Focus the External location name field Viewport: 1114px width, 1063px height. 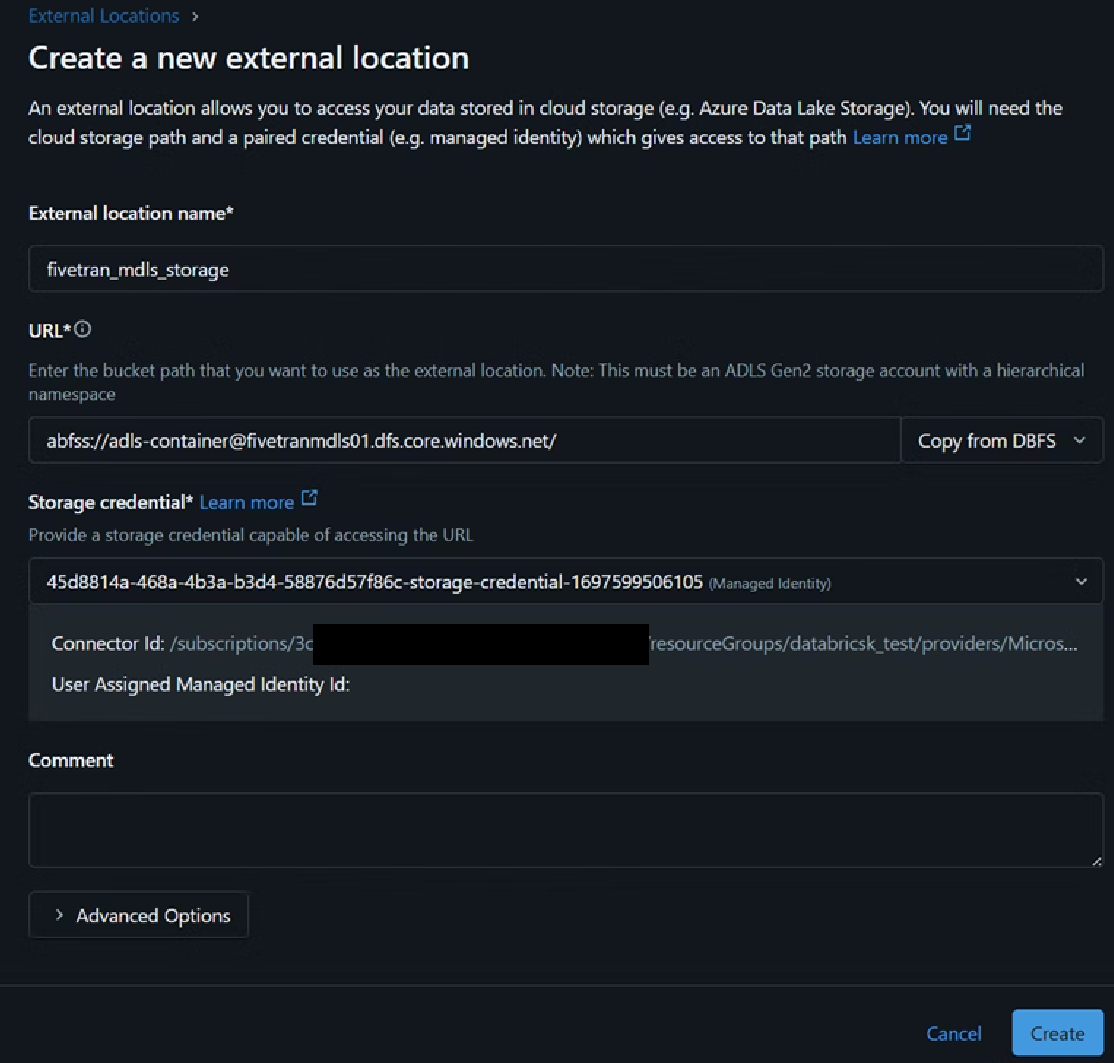point(566,269)
